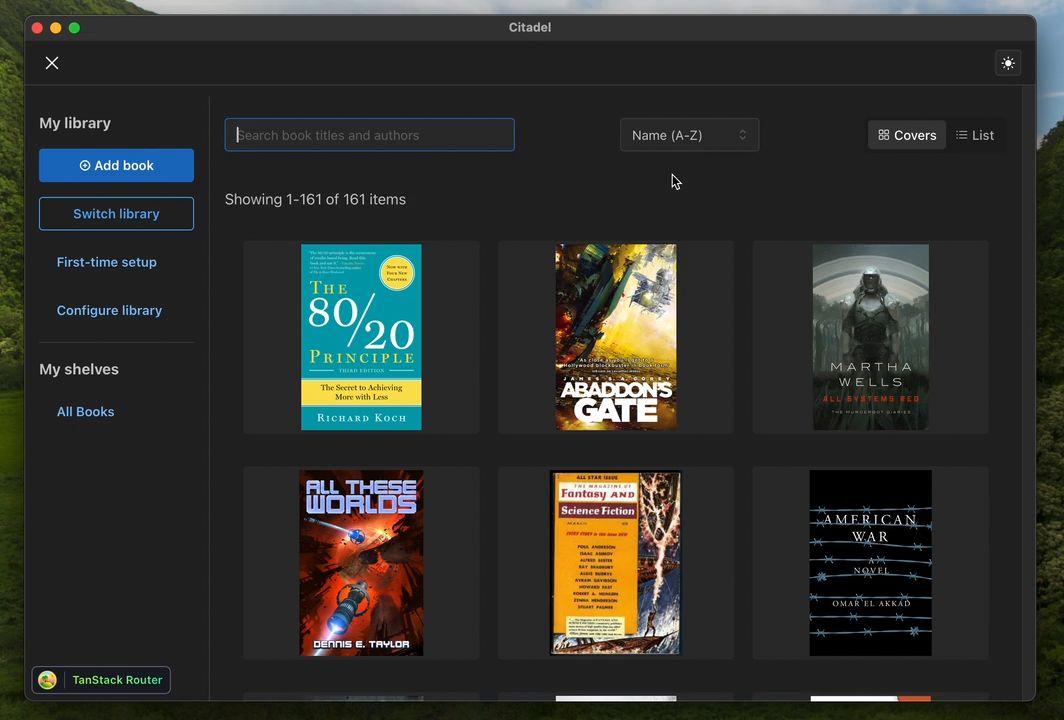Click the plus icon on Add book button
1064x720 pixels.
pyautogui.click(x=85, y=165)
